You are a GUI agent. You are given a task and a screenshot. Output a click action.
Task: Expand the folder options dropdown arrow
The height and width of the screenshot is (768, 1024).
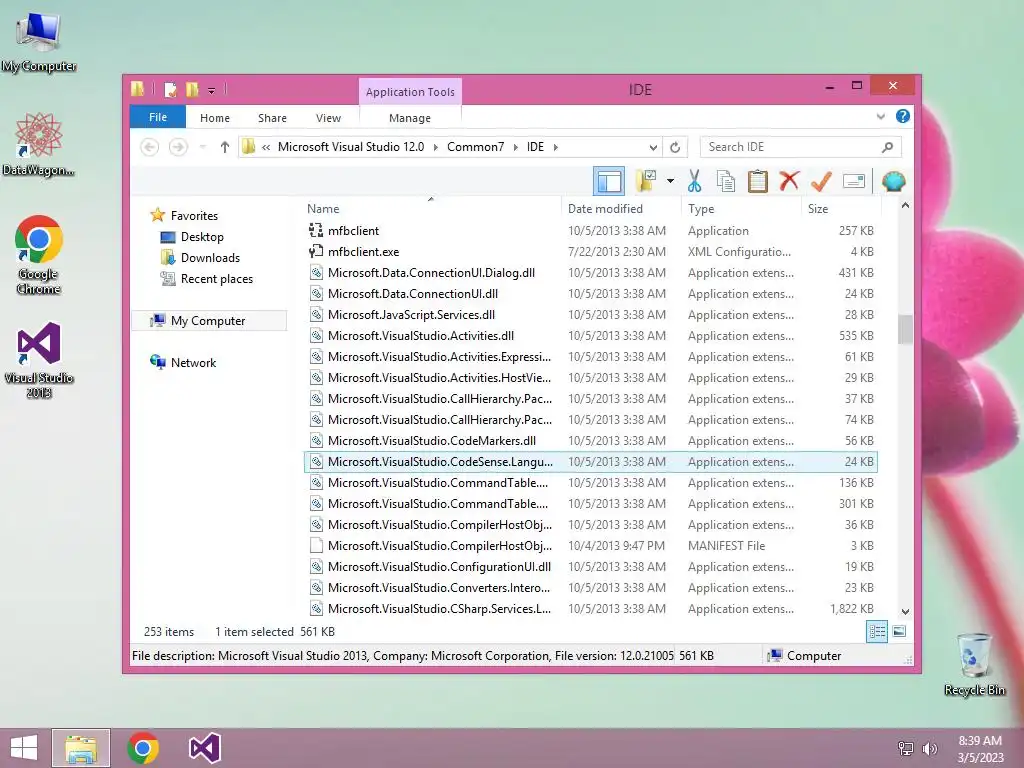pyautogui.click(x=670, y=181)
